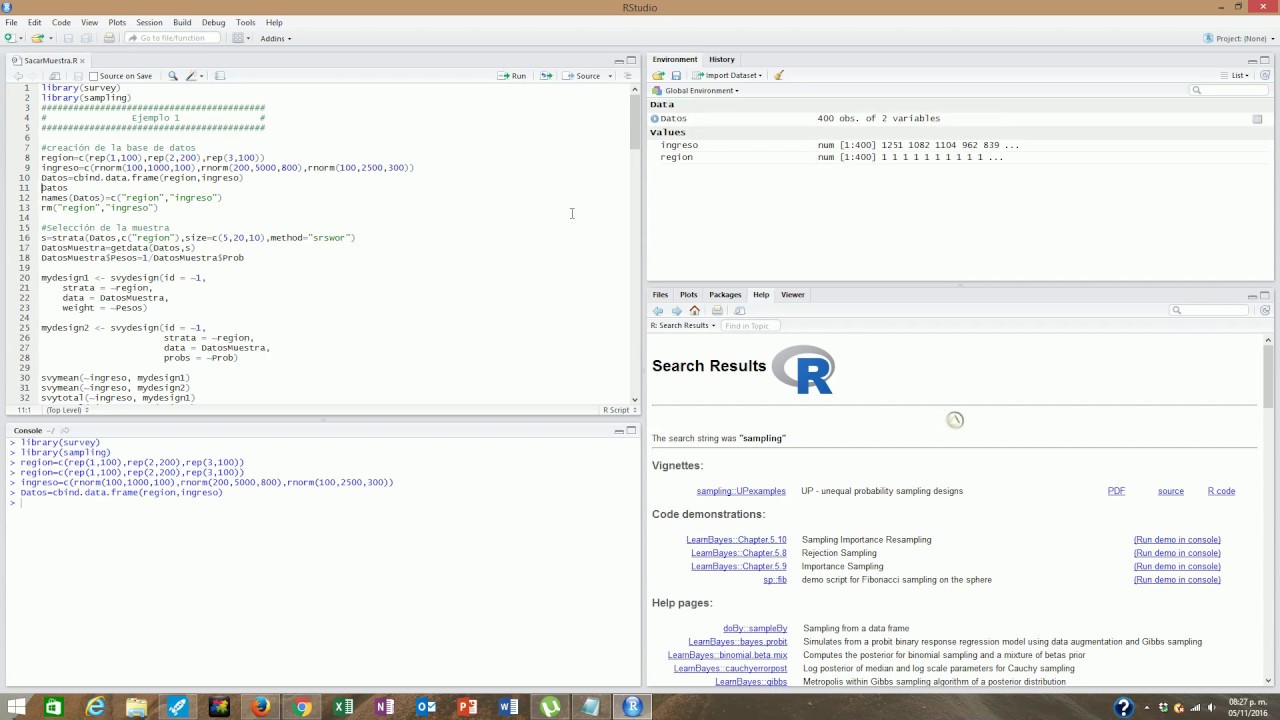1280x720 pixels.
Task: Open the Datos data viewer grid icon
Action: 1257,119
